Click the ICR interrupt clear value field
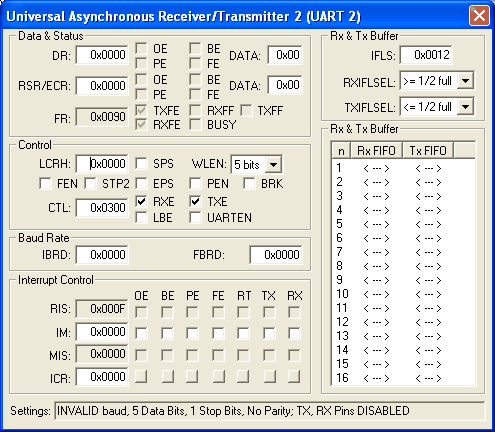This screenshot has width=495, height=432. tap(102, 377)
